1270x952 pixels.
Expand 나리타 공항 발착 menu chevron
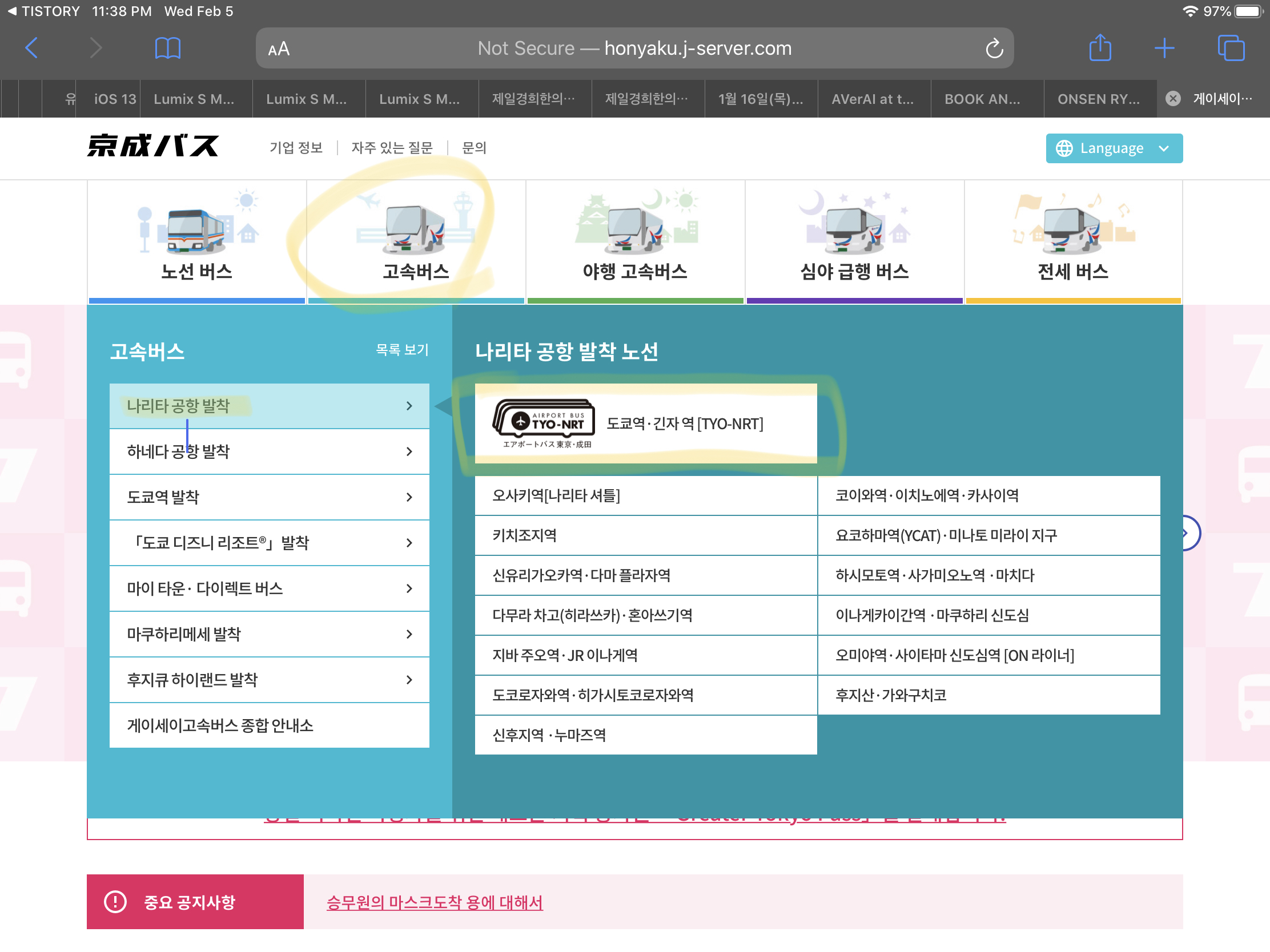click(x=409, y=406)
